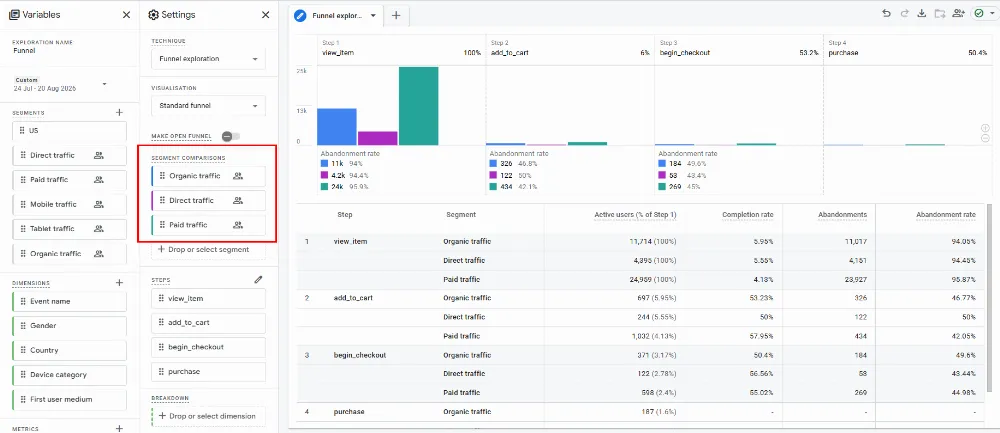This screenshot has height=433, width=1000.
Task: Click the Abandonments column header
Action: point(842,215)
